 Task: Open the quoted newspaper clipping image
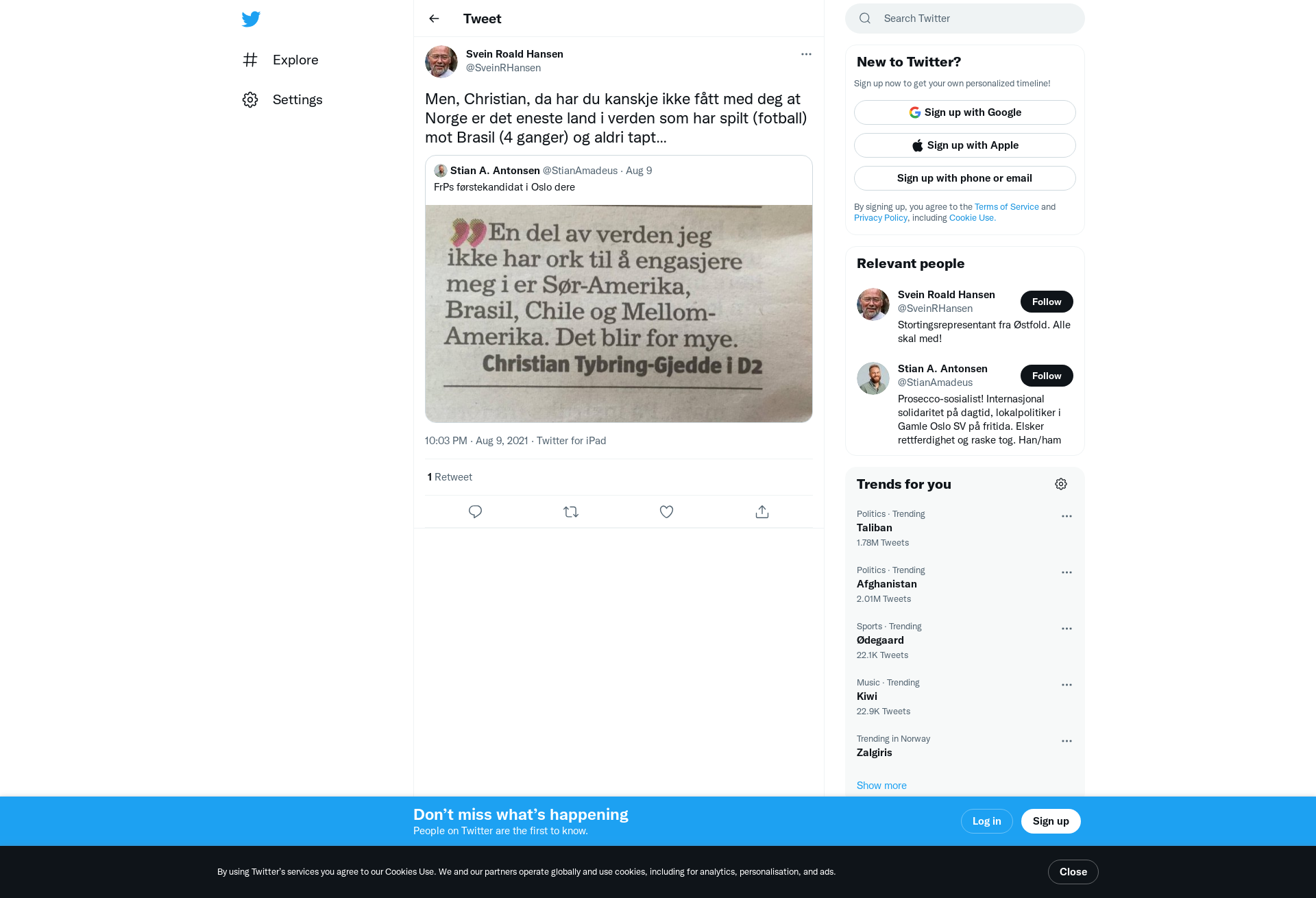click(619, 313)
